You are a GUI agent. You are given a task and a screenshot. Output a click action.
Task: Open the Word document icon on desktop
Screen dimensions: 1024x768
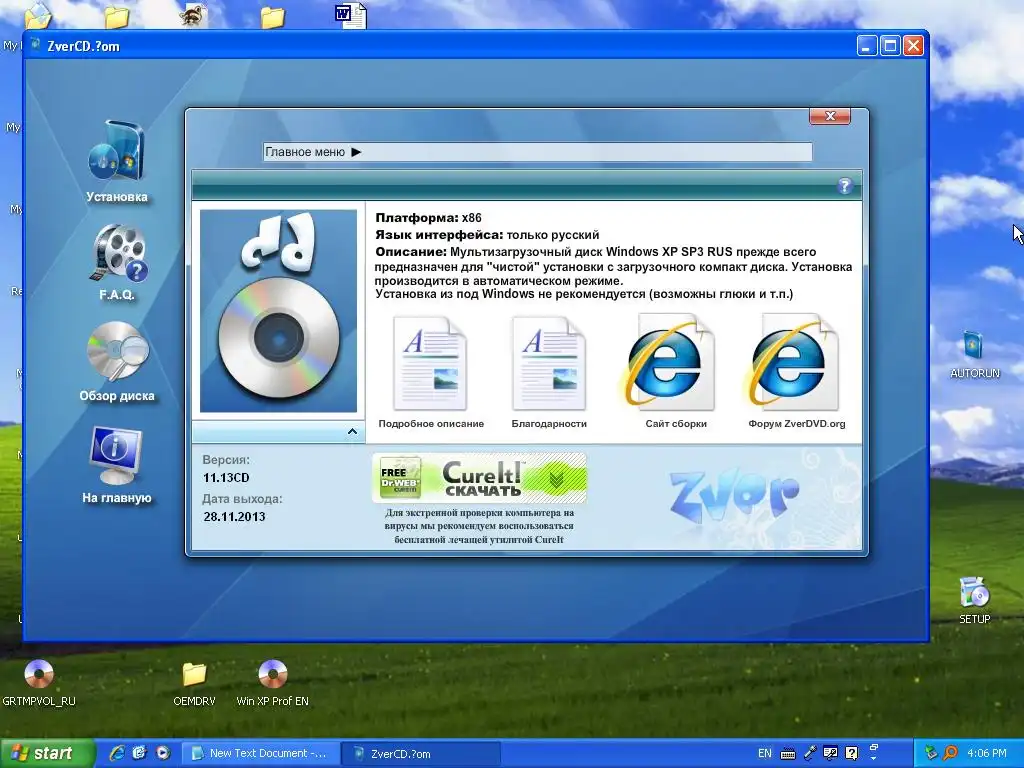[350, 16]
